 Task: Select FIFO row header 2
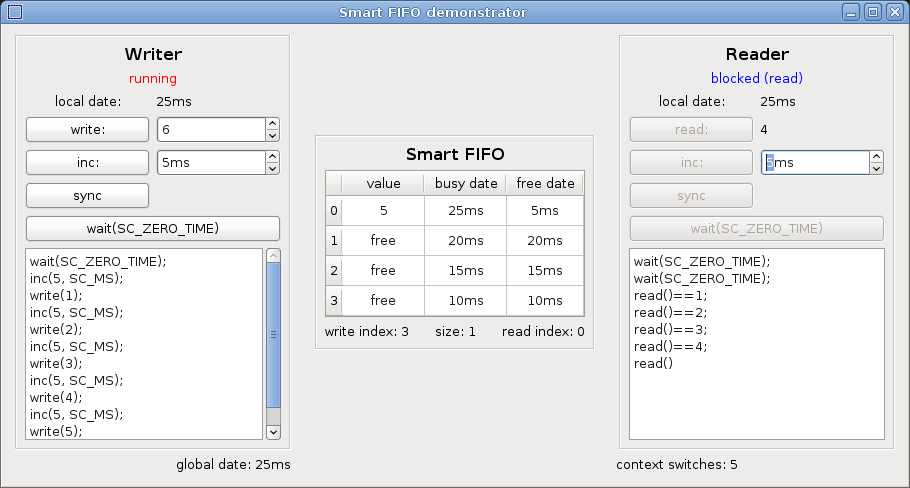[x=334, y=270]
